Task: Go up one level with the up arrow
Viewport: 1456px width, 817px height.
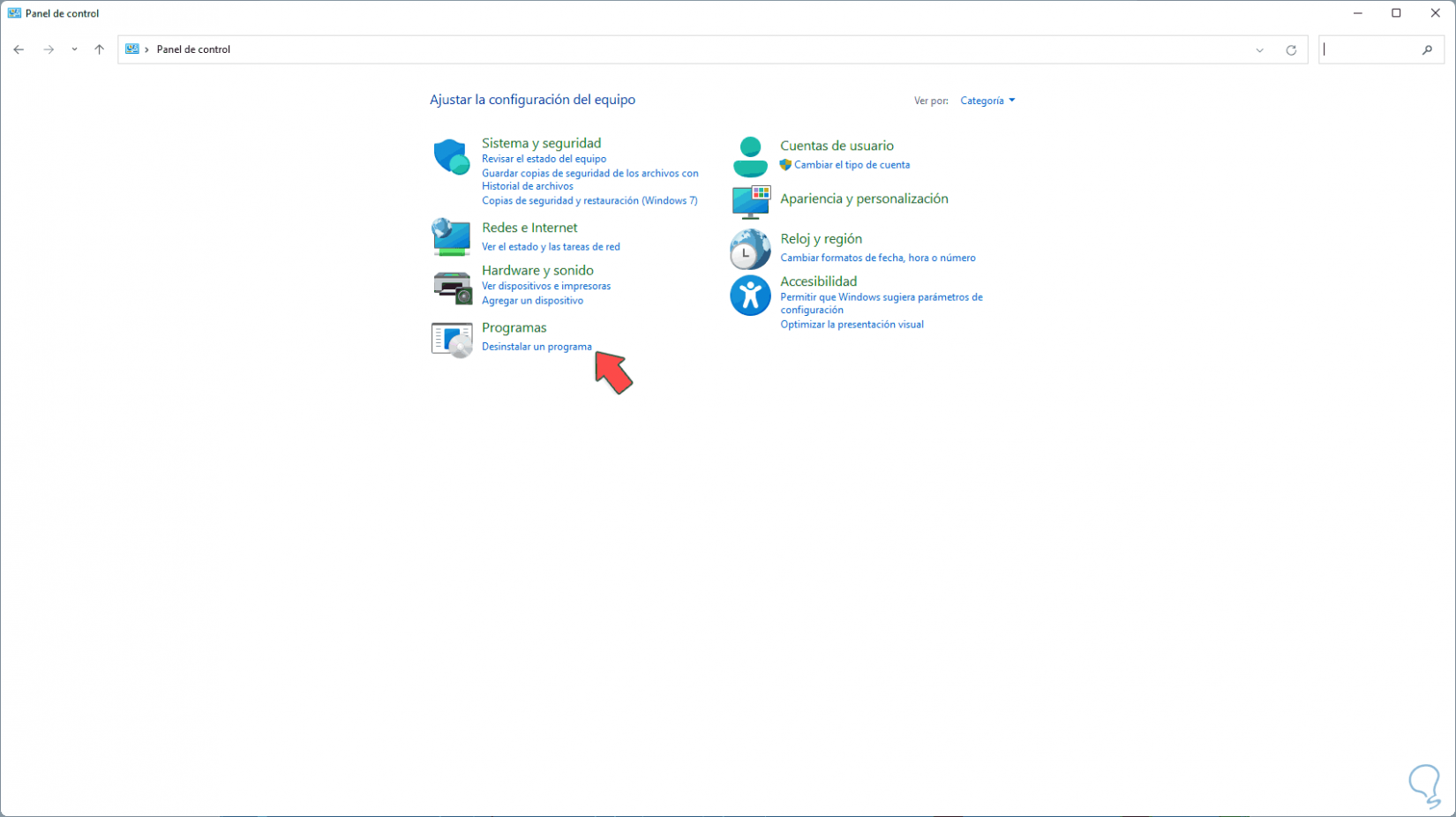Action: [x=99, y=49]
